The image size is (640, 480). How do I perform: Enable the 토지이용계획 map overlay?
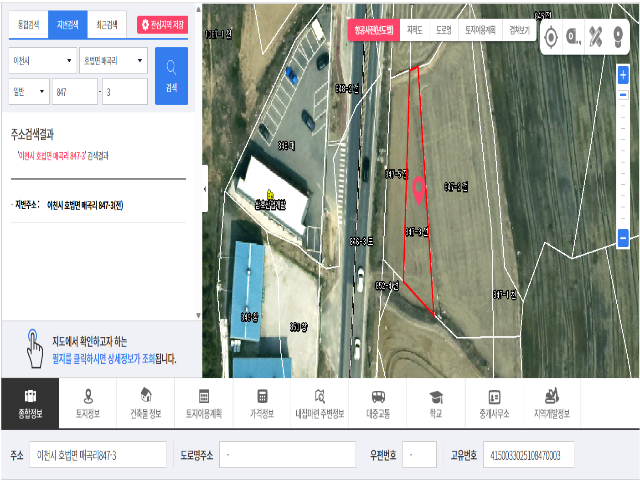(480, 30)
